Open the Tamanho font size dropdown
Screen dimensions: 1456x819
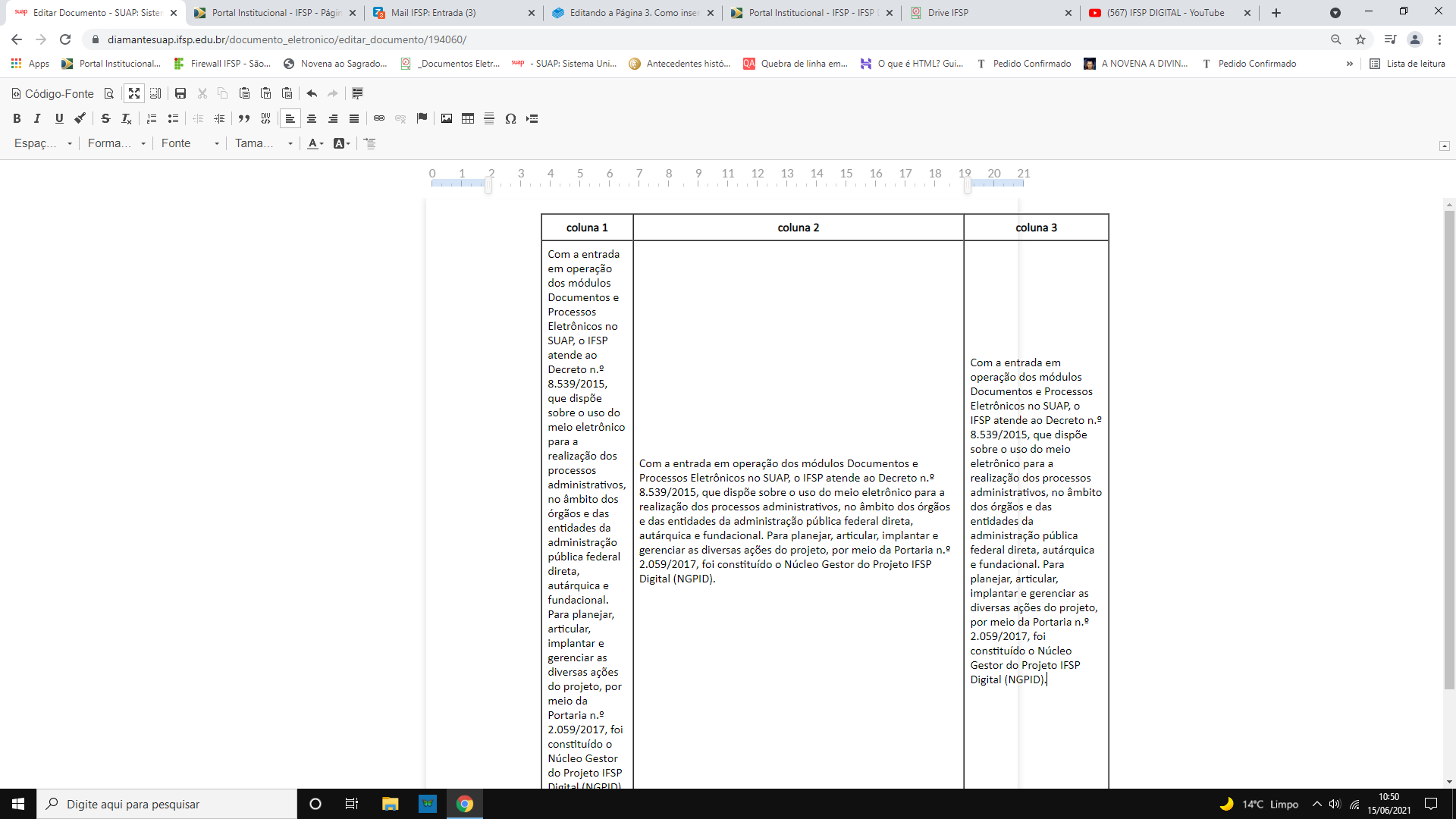click(x=263, y=143)
